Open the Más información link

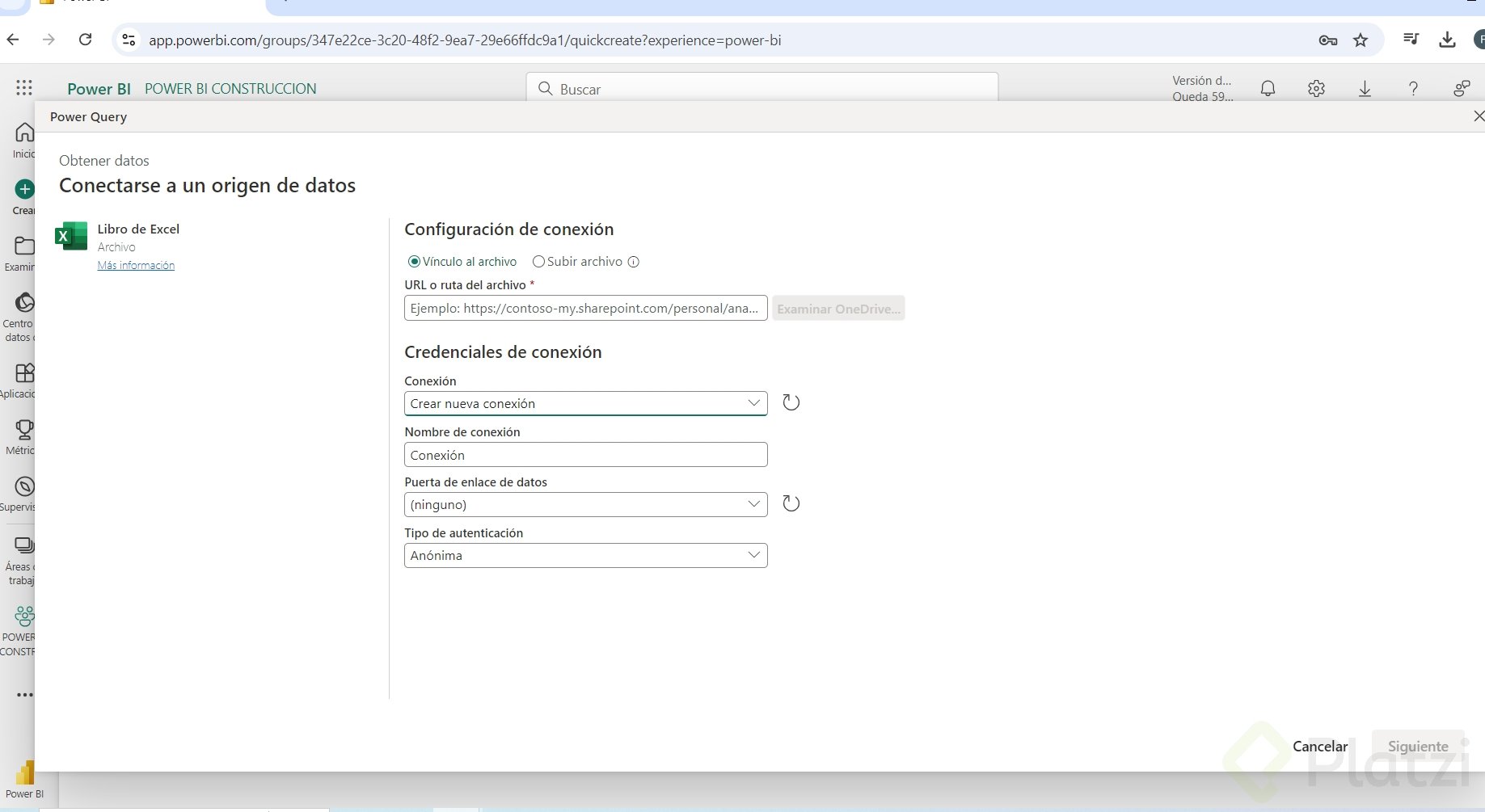(136, 265)
